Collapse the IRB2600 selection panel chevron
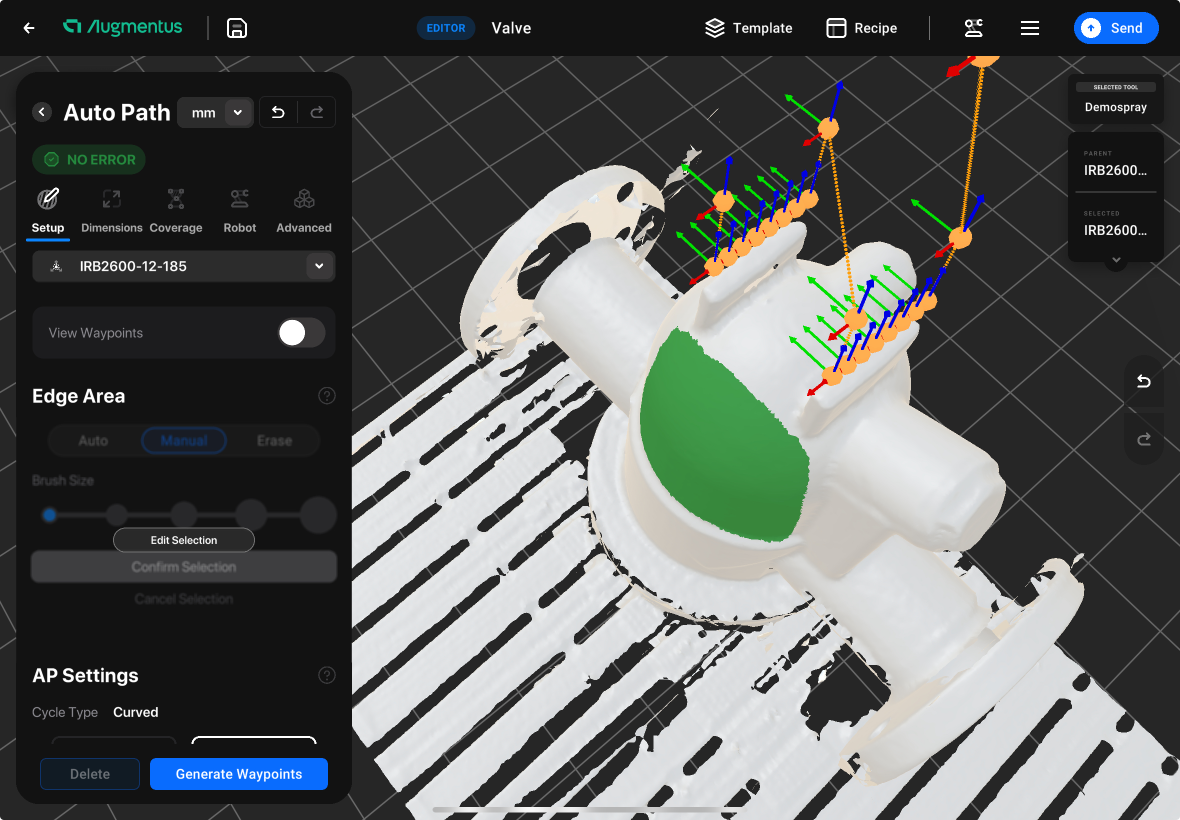This screenshot has width=1180, height=820. tap(1116, 259)
